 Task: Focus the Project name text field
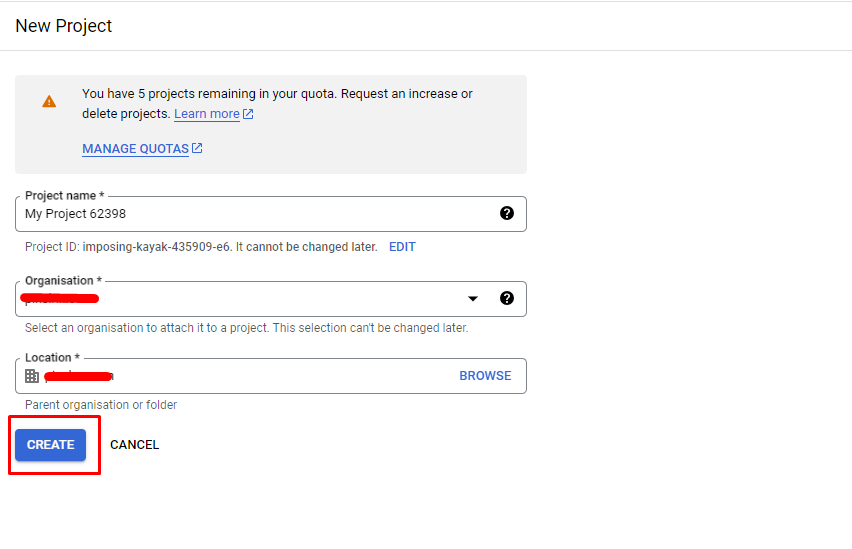click(x=250, y=214)
